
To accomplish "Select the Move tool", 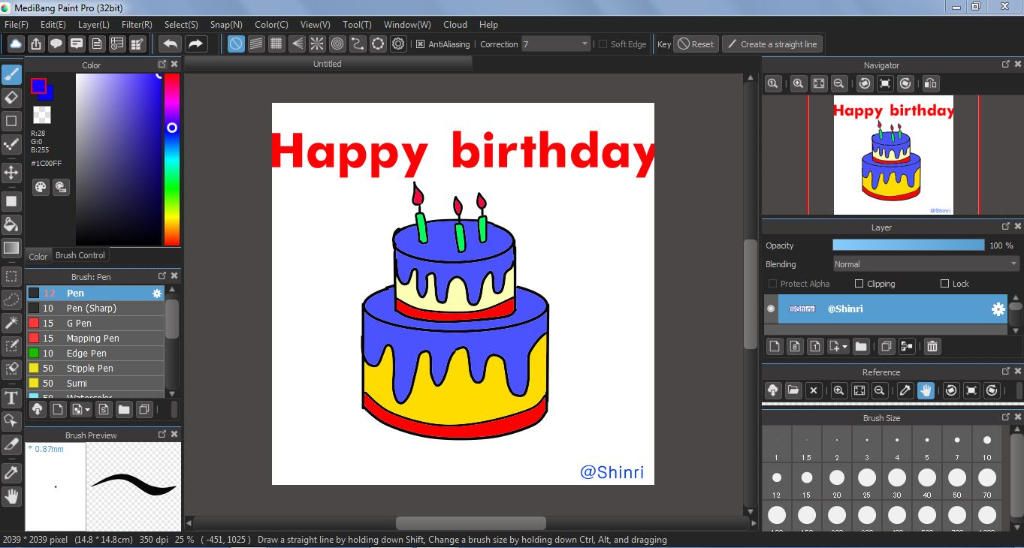I will click(11, 172).
